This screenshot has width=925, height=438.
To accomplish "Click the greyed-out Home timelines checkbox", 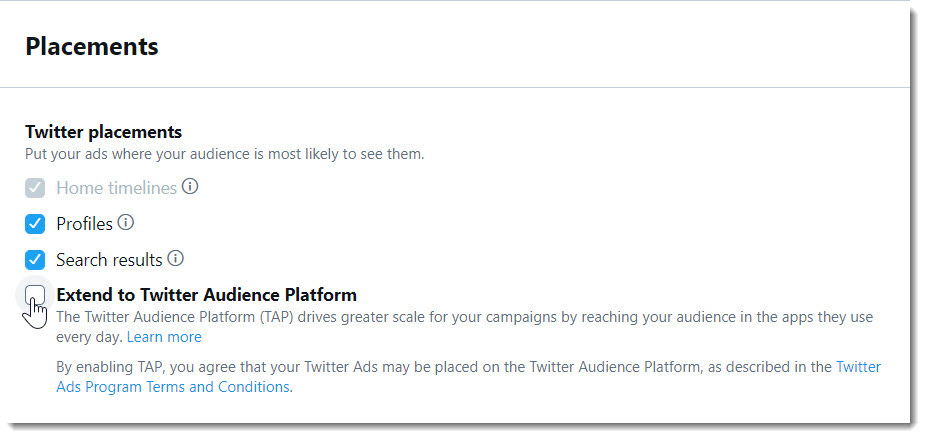I will click(x=35, y=188).
